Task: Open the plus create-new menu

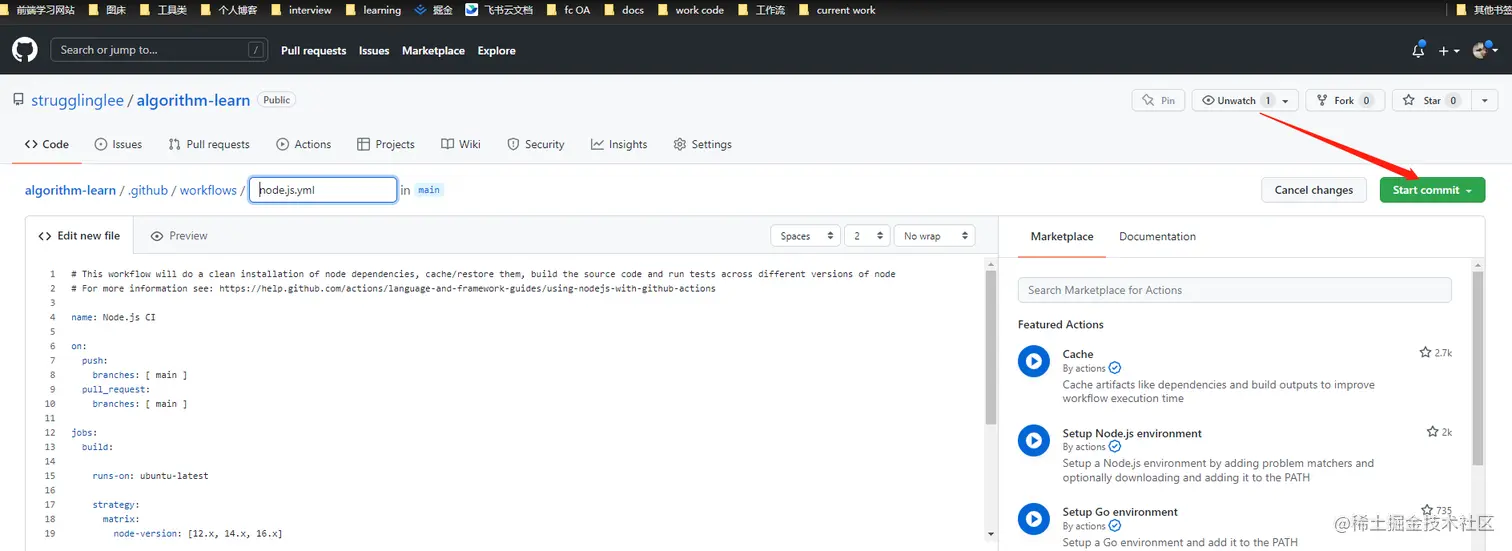Action: click(x=1449, y=50)
